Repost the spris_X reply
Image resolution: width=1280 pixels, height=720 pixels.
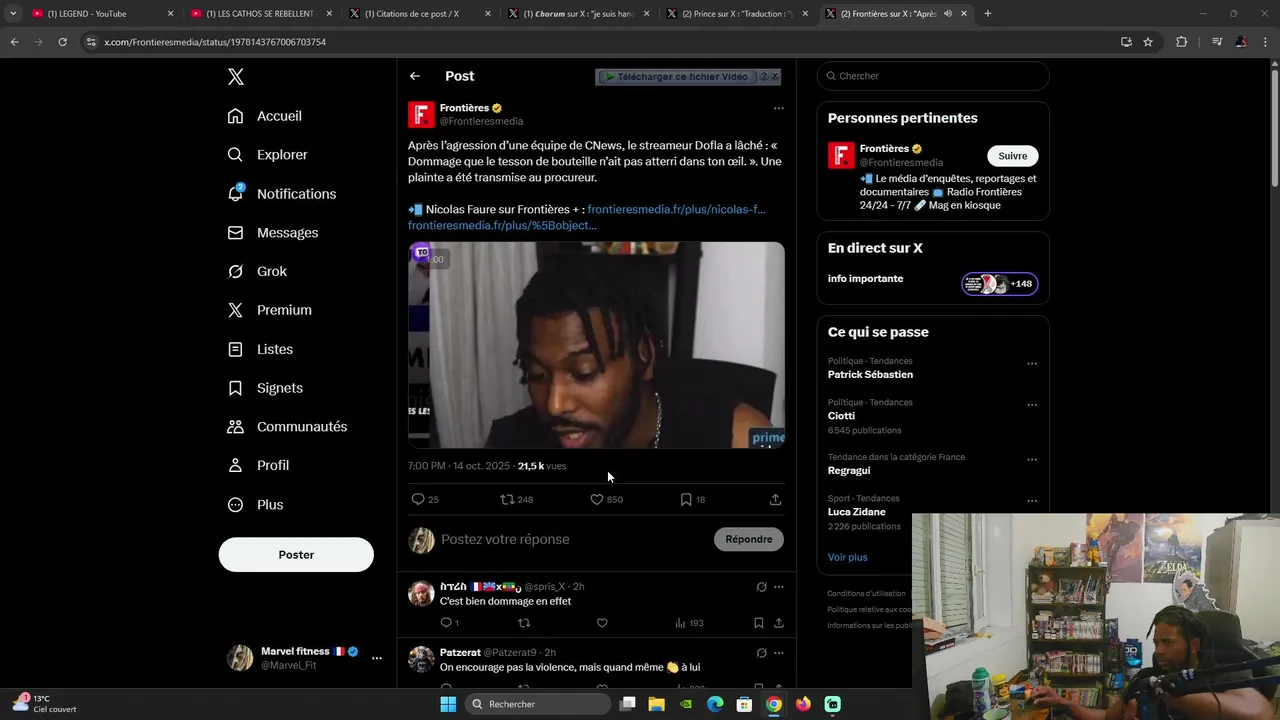point(524,623)
